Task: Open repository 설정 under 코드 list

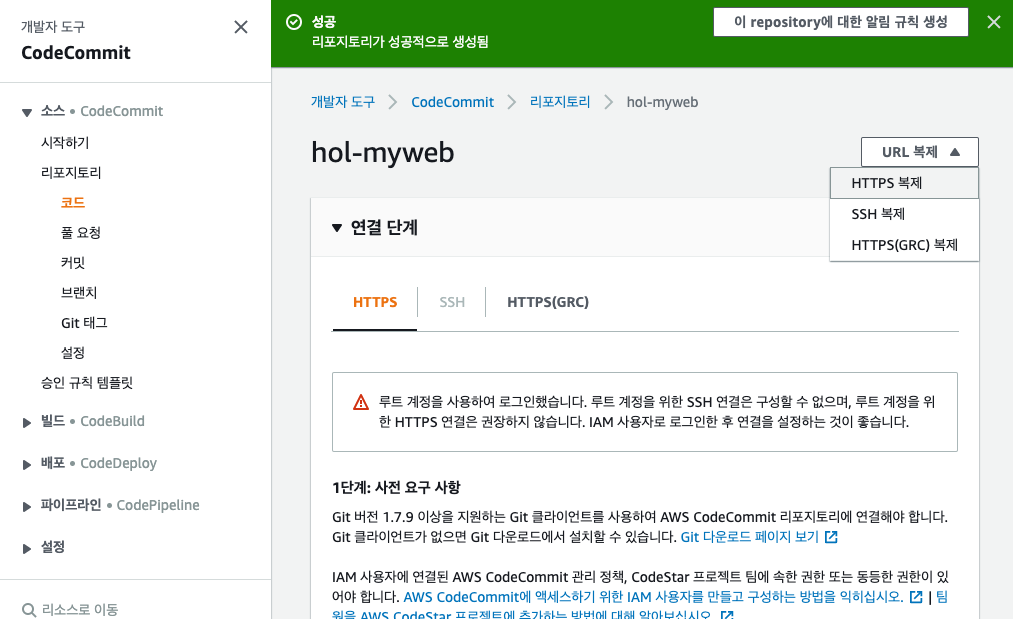Action: point(72,353)
